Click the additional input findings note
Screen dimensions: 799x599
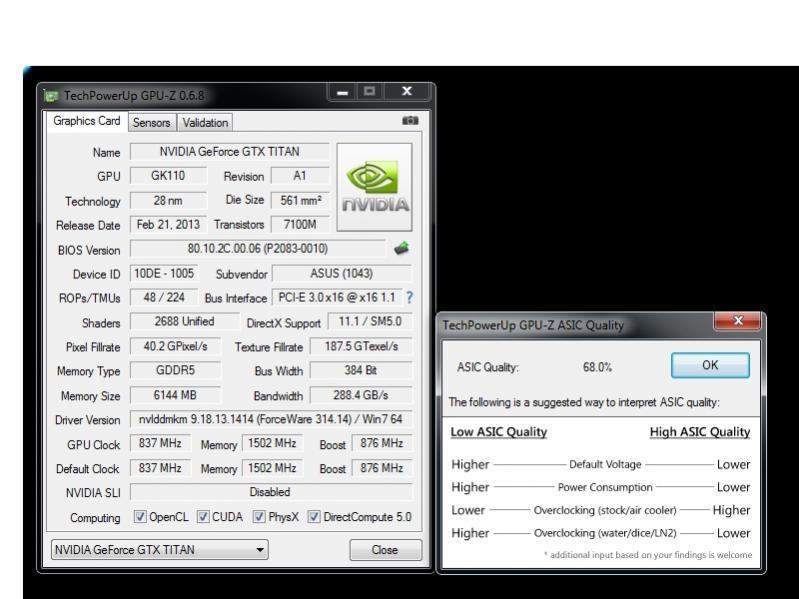point(648,555)
